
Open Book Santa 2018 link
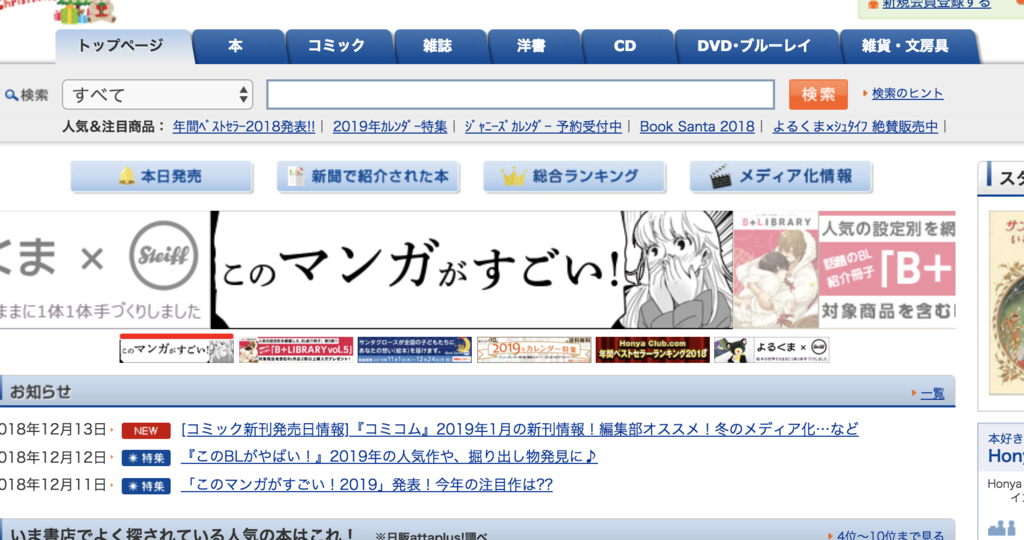(697, 127)
